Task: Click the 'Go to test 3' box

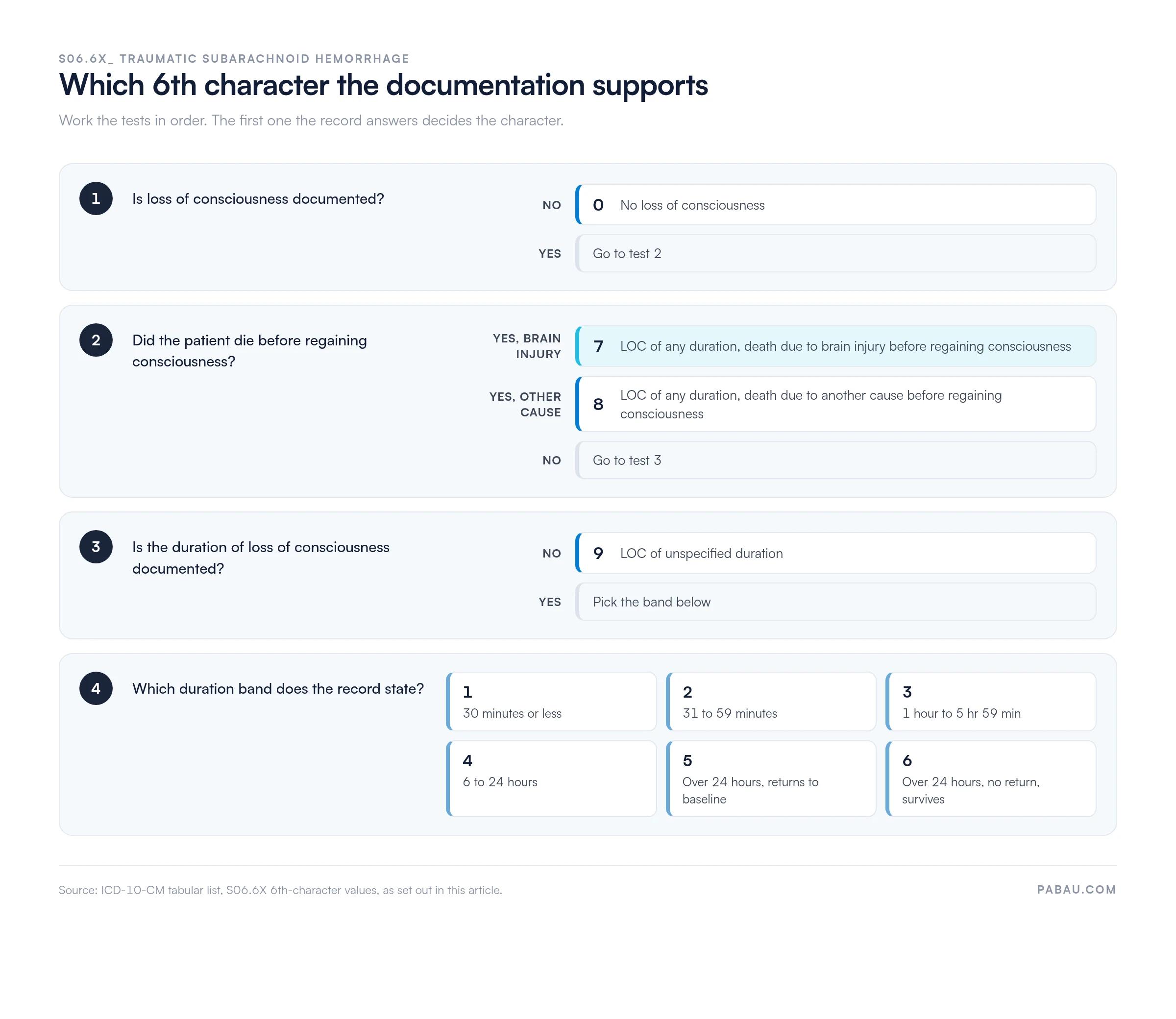Action: pos(835,460)
